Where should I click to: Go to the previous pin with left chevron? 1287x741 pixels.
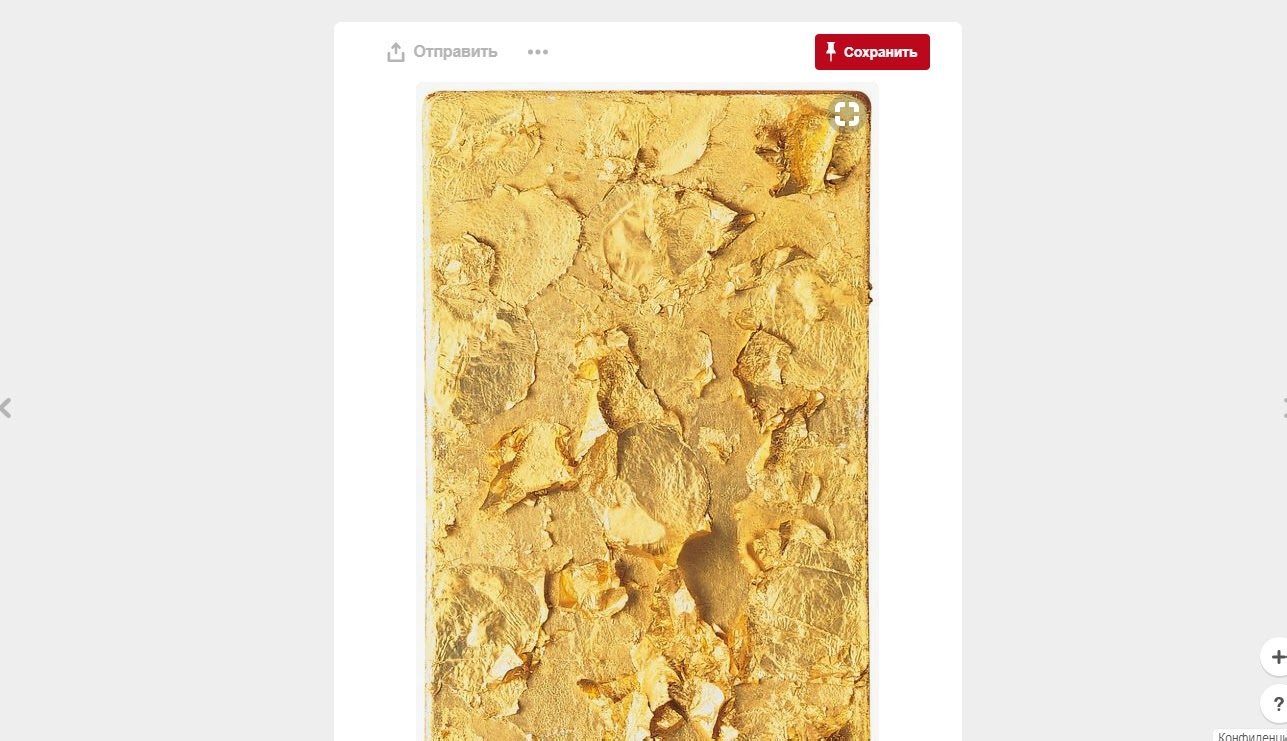pos(6,407)
